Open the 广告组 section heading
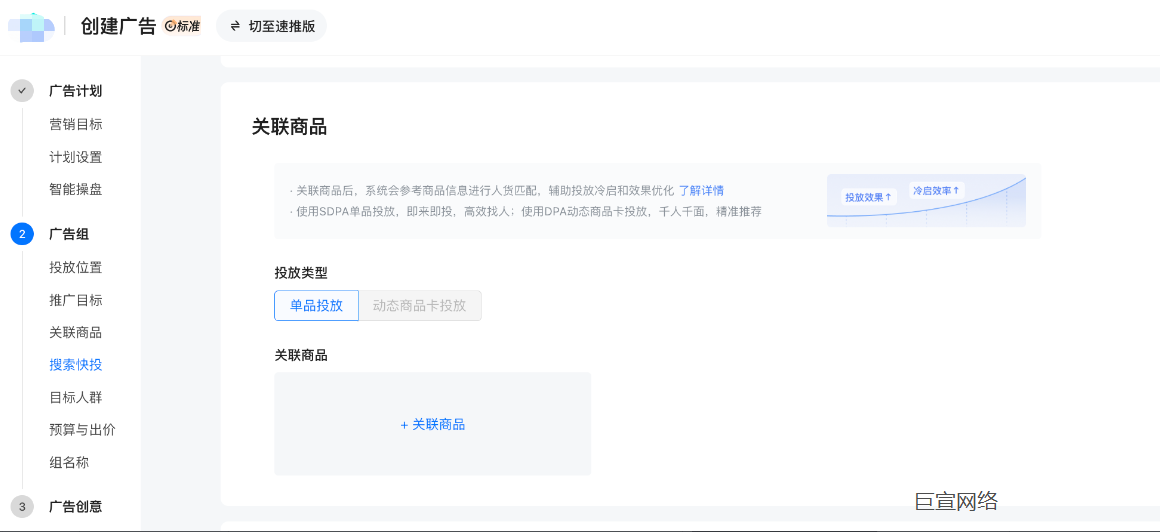The image size is (1160, 532). tap(69, 235)
